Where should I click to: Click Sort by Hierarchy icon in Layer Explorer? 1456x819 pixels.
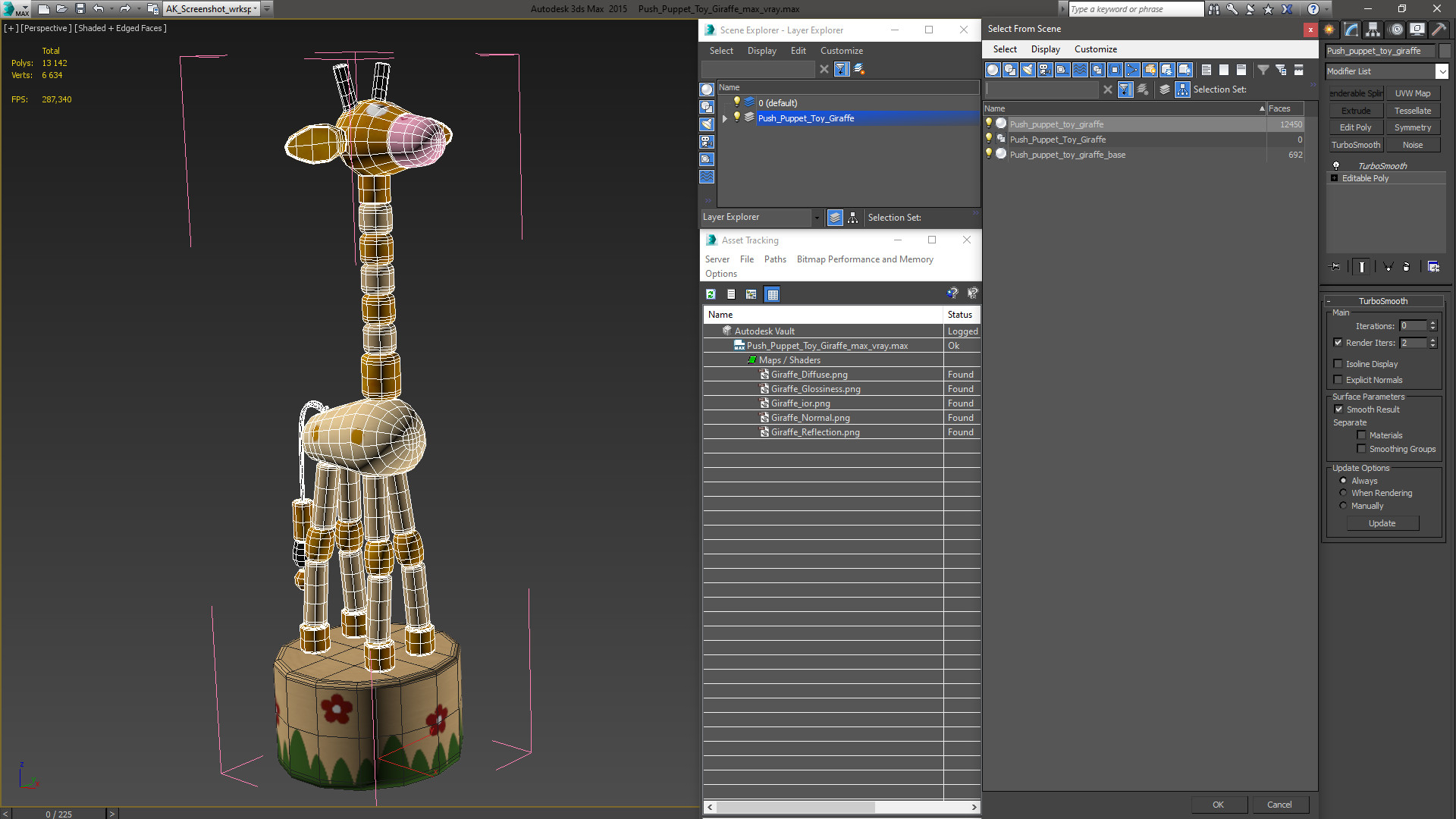point(853,218)
